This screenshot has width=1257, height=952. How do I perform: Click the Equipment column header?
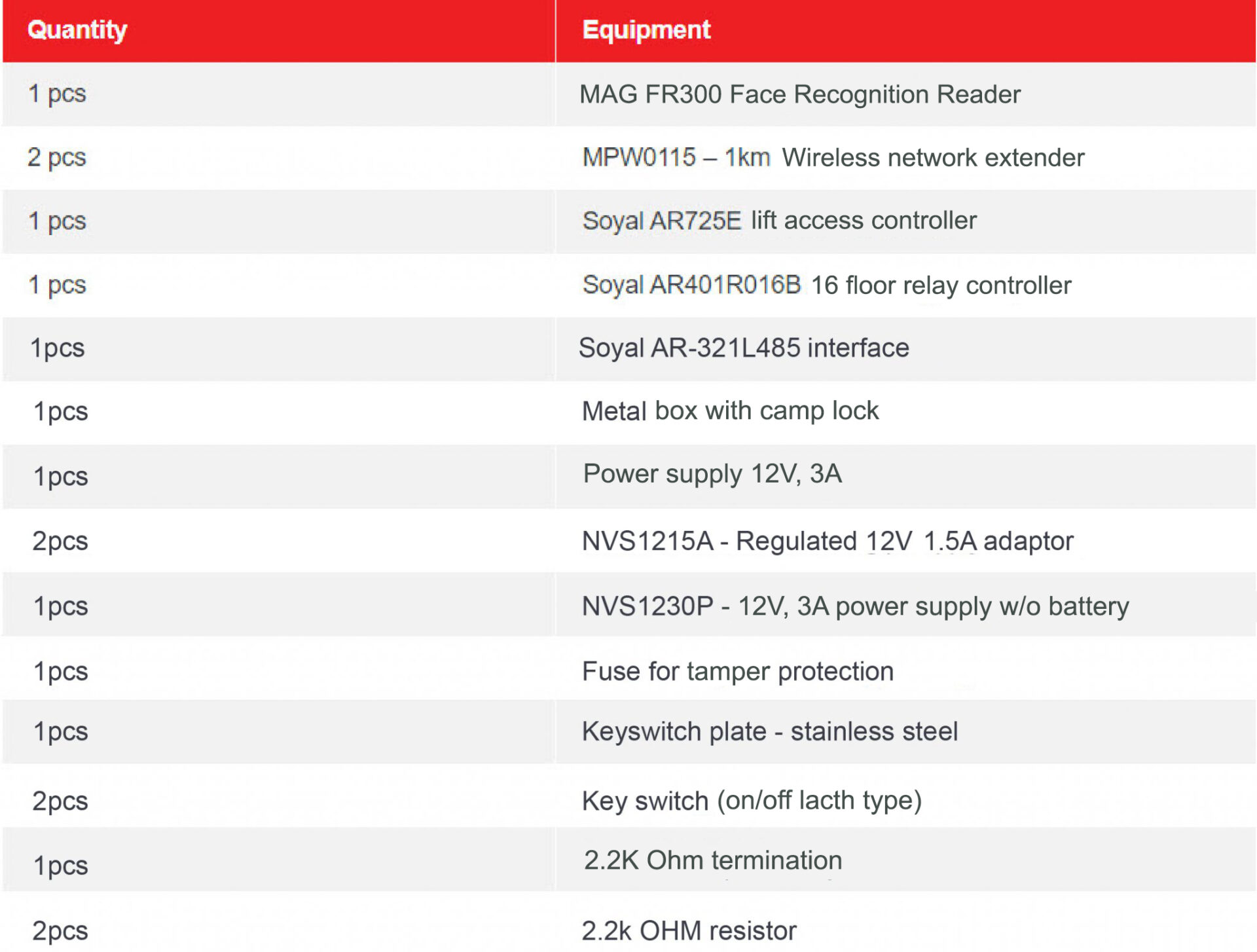[646, 30]
